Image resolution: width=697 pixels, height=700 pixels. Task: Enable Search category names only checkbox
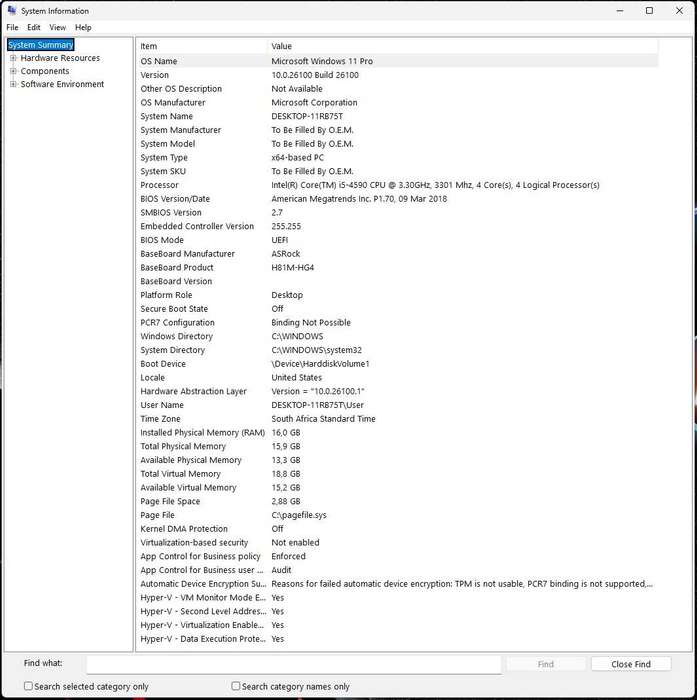tap(236, 686)
